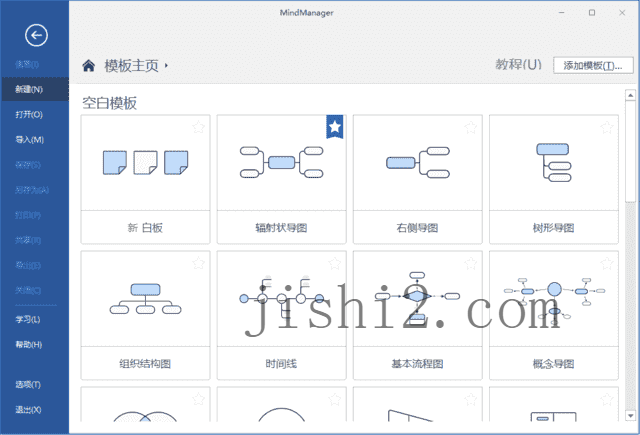
Task: Click the 组织结构图 template label
Action: (x=145, y=363)
